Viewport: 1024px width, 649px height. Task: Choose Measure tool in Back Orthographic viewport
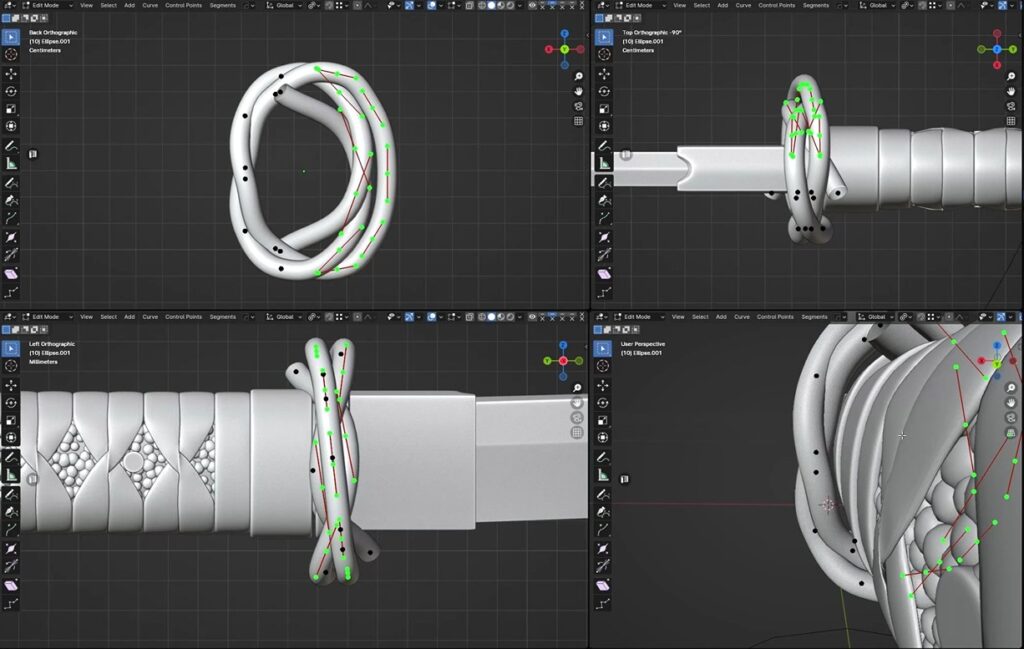[x=11, y=163]
